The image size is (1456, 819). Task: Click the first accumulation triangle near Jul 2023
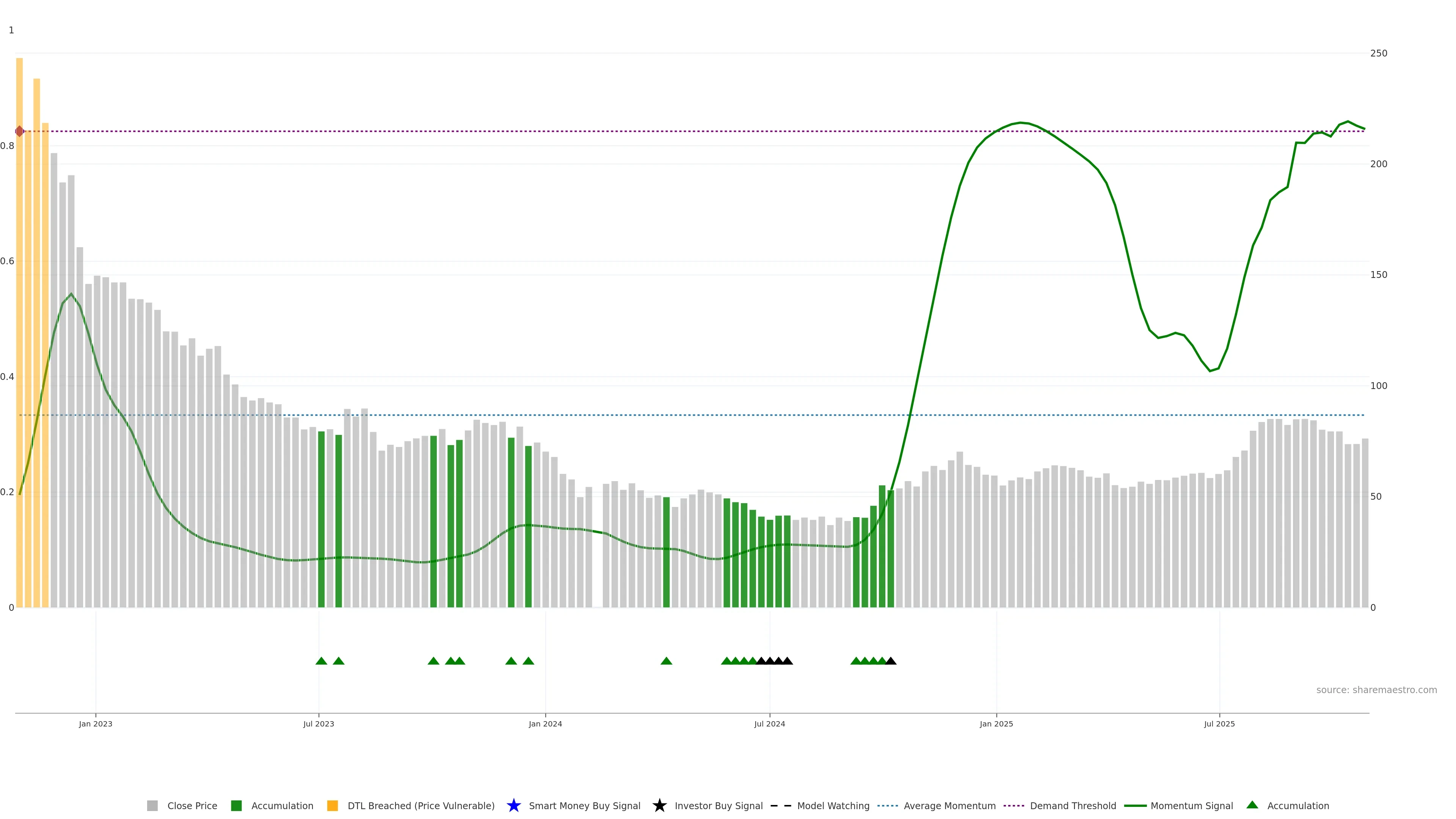pos(321,661)
